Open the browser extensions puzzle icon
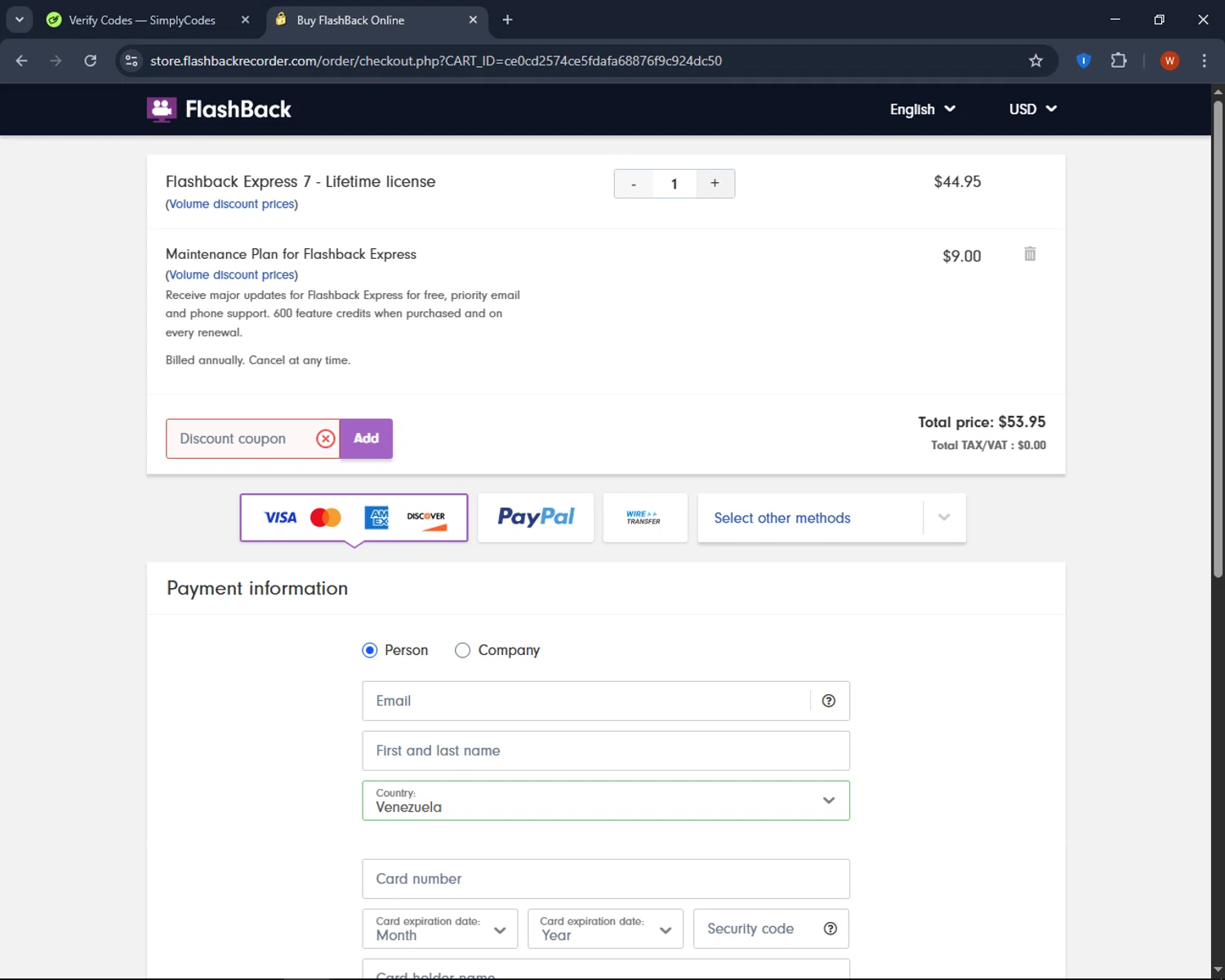This screenshot has width=1225, height=980. pos(1119,60)
